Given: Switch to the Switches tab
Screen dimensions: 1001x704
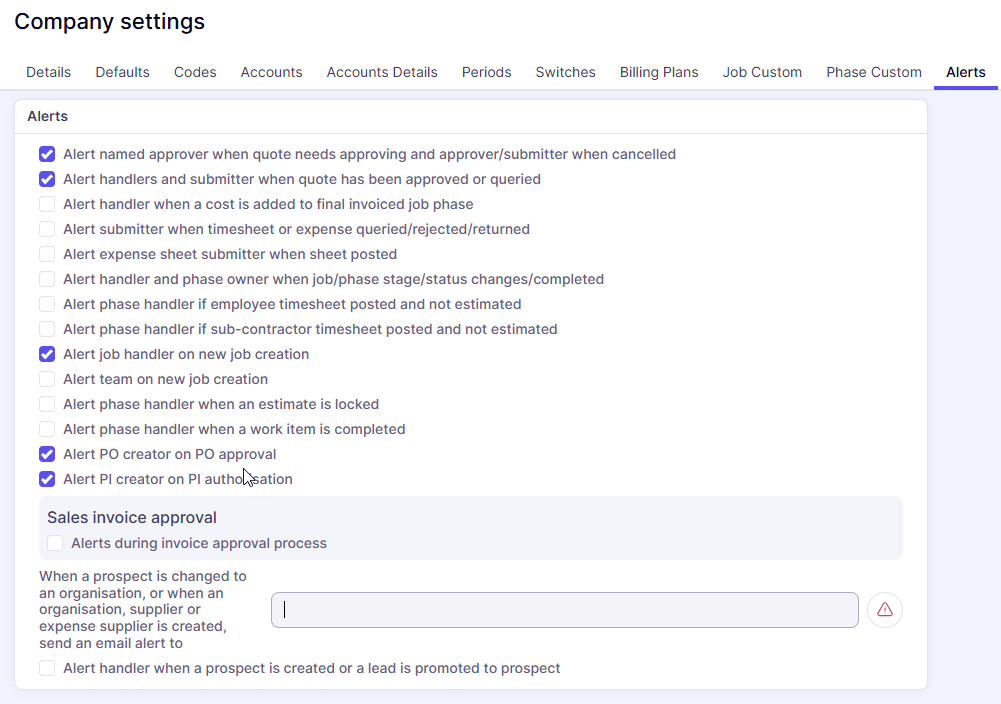Looking at the screenshot, I should coord(565,72).
